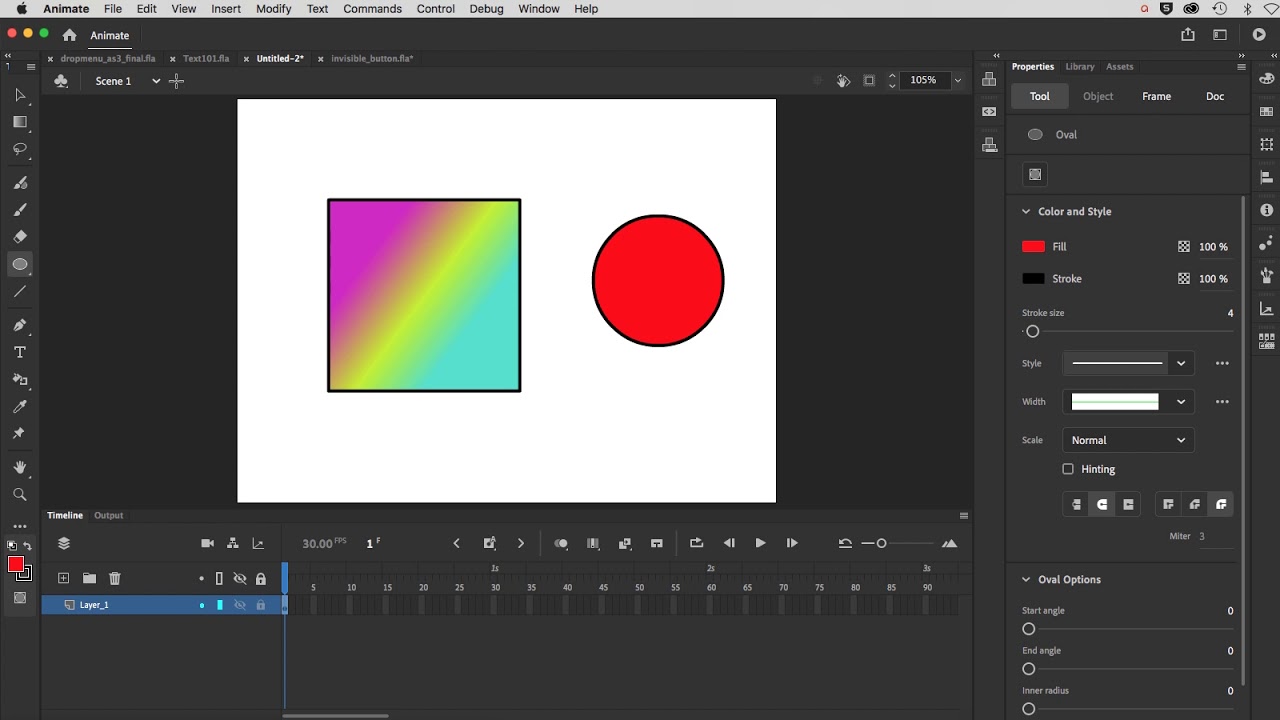Enable the Hinting checkbox
This screenshot has width=1280, height=720.
click(1068, 469)
